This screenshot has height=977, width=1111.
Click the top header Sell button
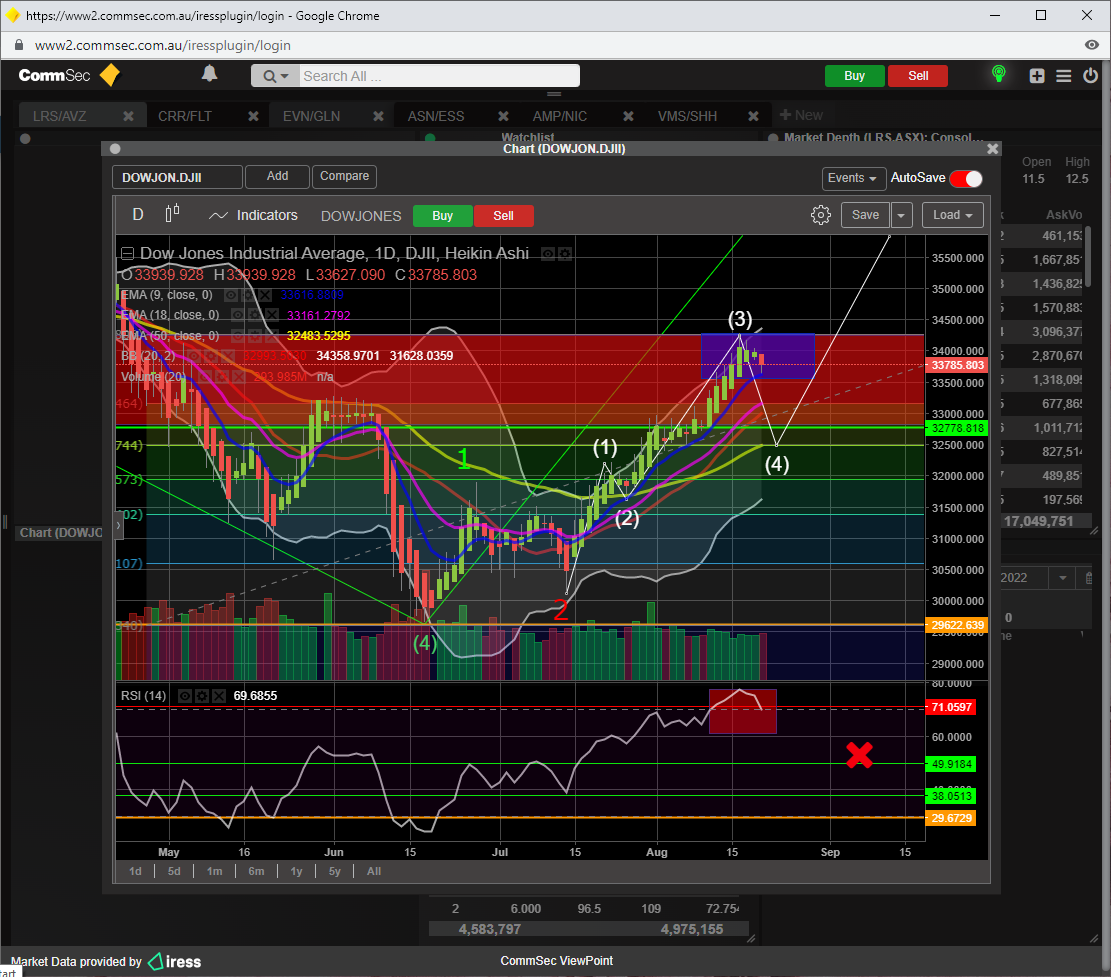pyautogui.click(x=918, y=76)
